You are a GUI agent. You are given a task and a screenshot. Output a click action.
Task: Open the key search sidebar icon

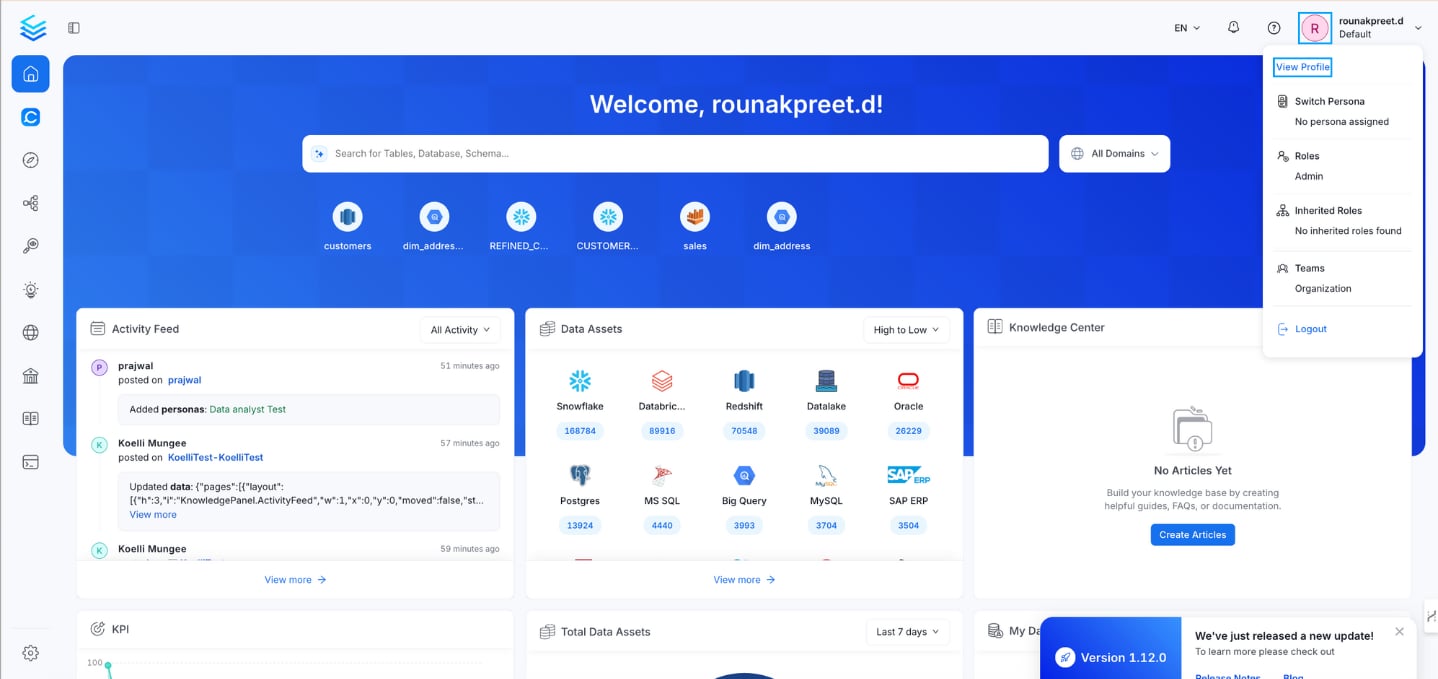pos(30,246)
